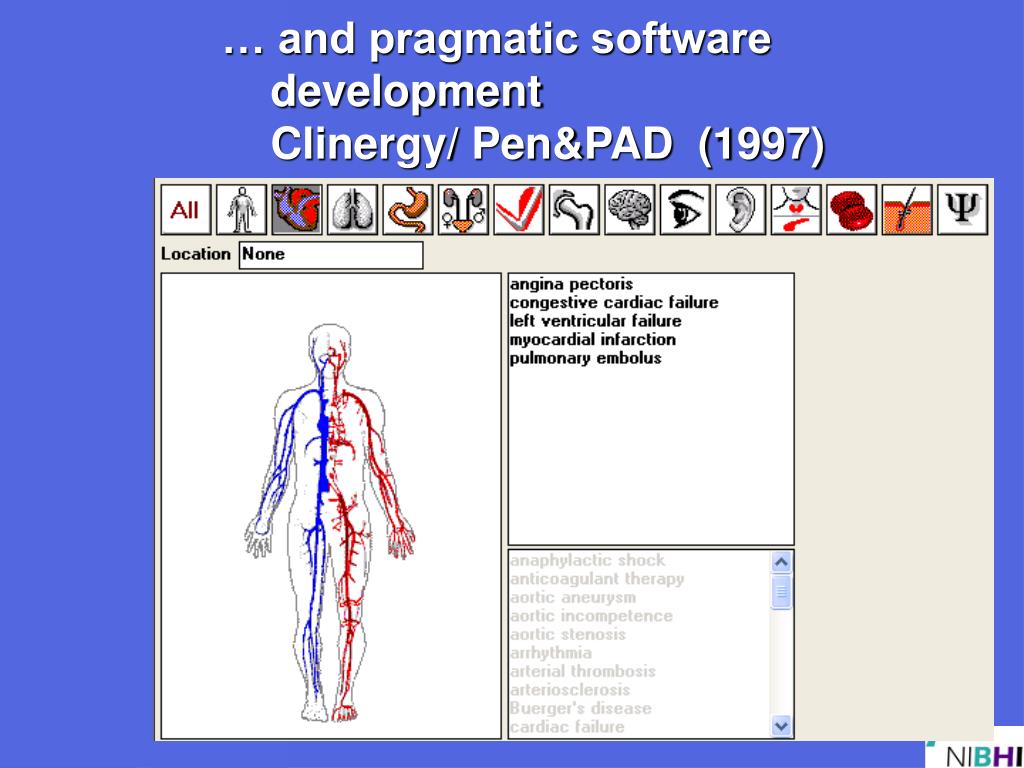
Task: Choose arrhythmia in lower list
Action: coord(551,652)
